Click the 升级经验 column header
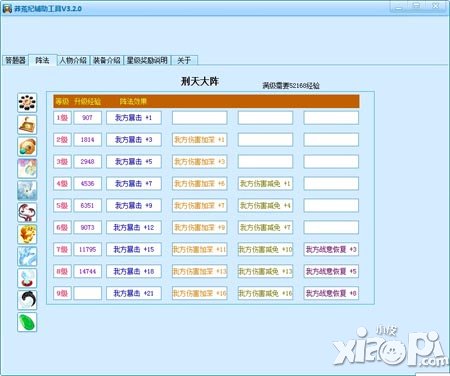This screenshot has width=450, height=376. pos(87,101)
